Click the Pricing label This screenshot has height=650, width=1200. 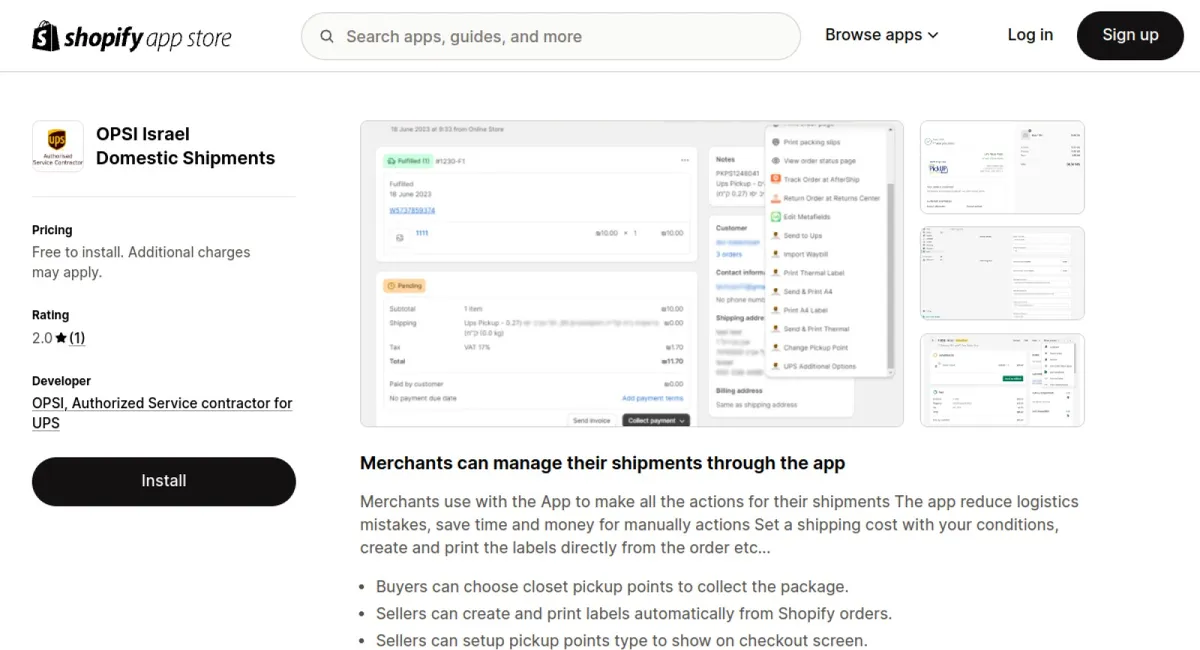(52, 230)
